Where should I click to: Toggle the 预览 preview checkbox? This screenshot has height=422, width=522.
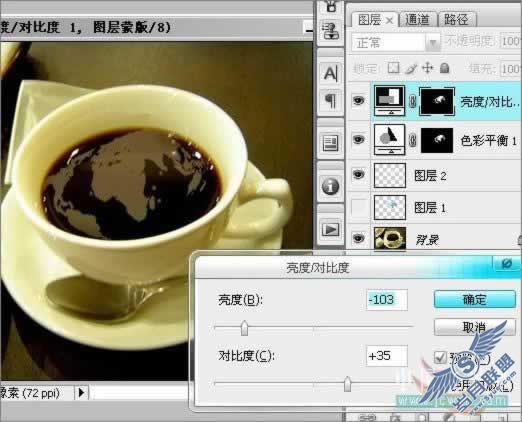(x=440, y=357)
